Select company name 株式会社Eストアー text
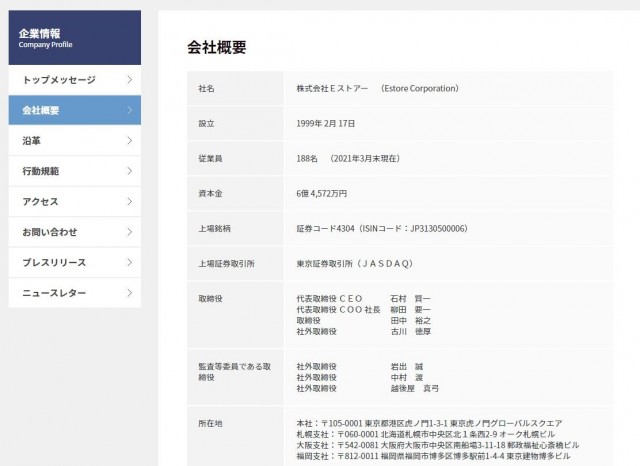 332,89
